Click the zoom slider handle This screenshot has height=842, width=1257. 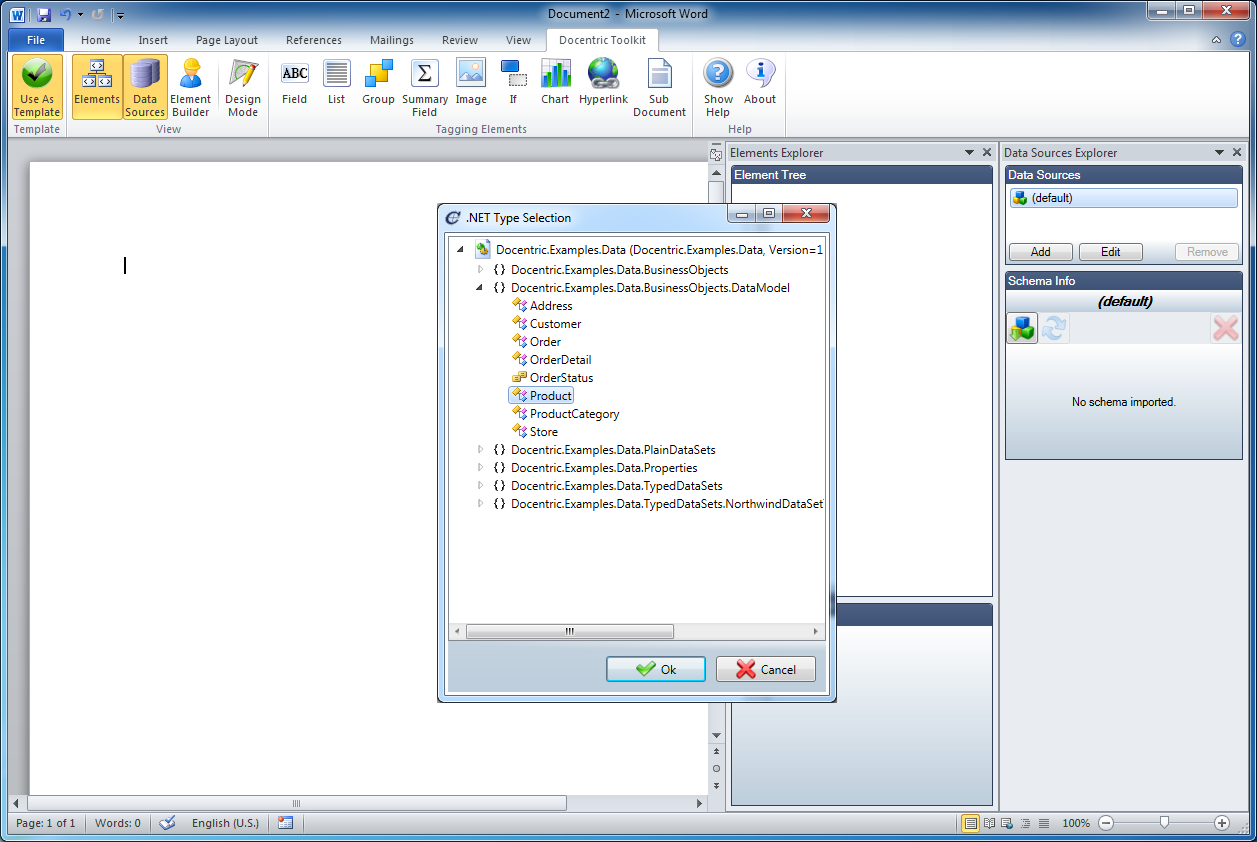[1164, 822]
